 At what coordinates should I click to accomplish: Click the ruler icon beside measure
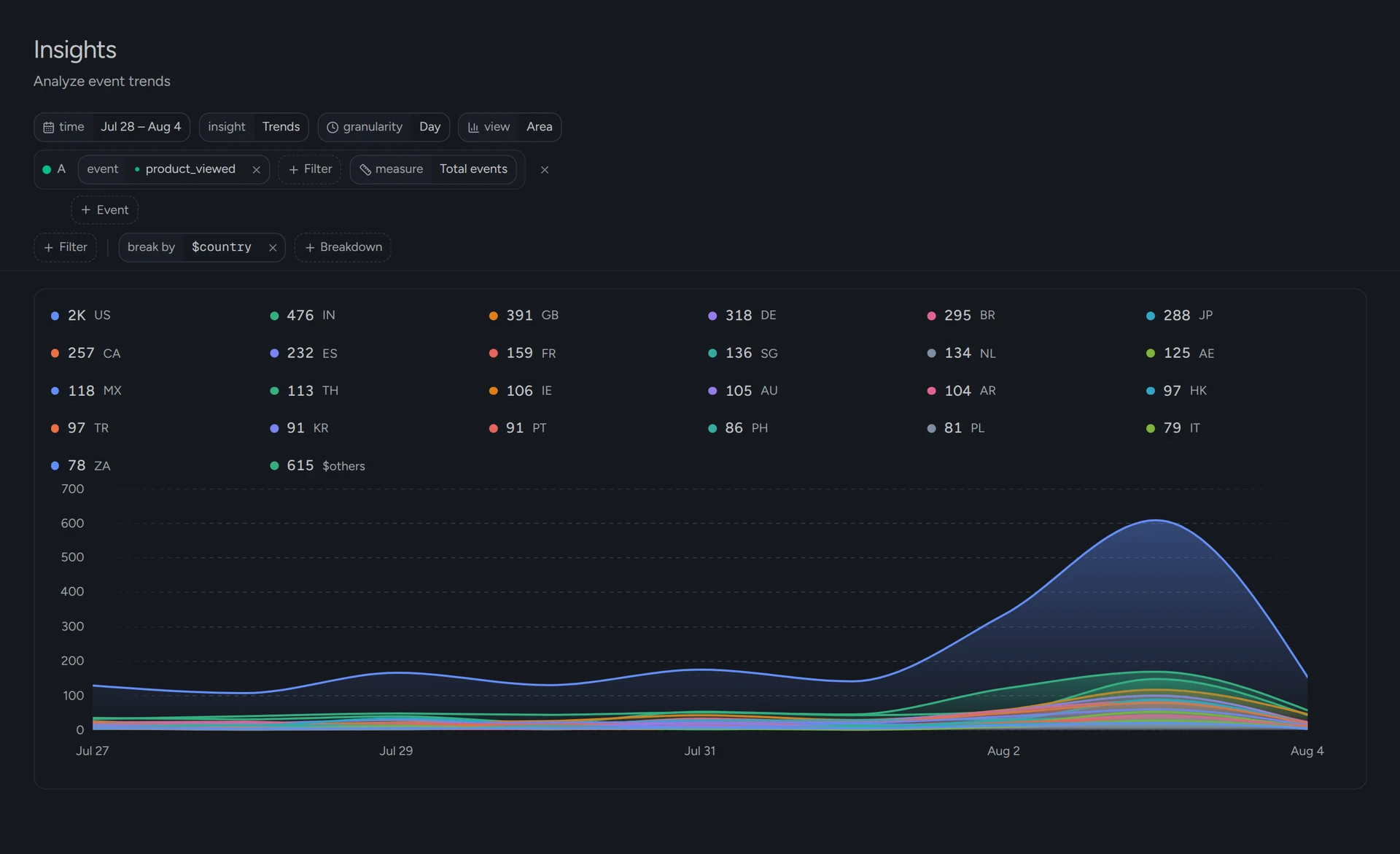pyautogui.click(x=365, y=170)
